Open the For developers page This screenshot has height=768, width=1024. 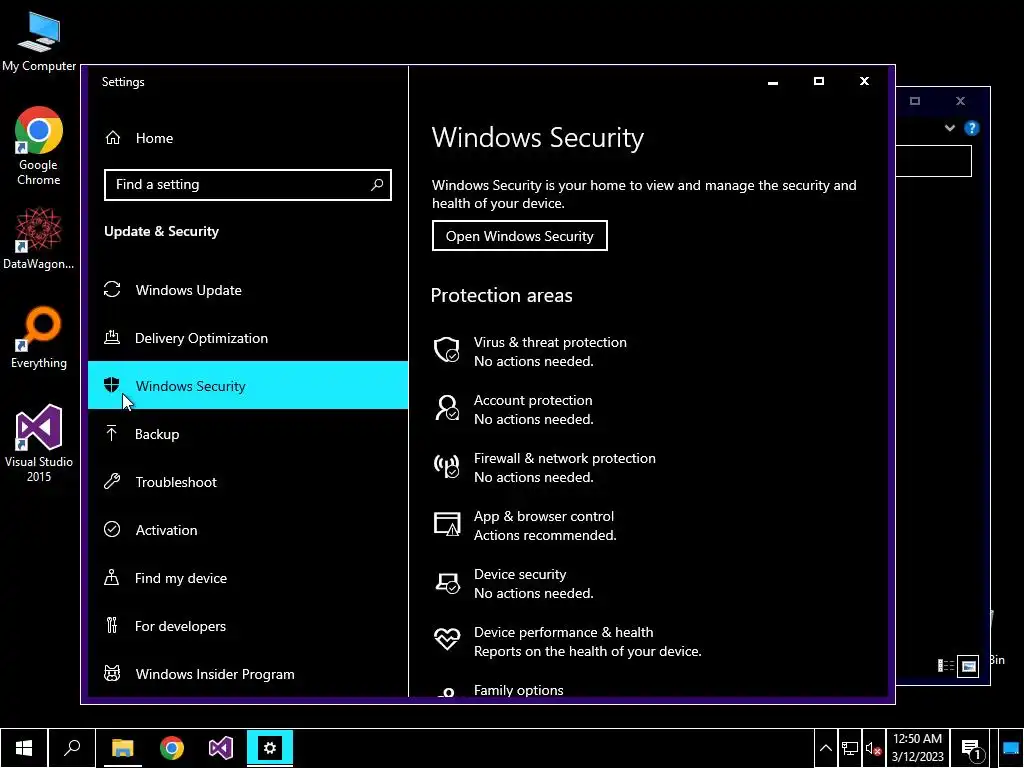pos(248,626)
